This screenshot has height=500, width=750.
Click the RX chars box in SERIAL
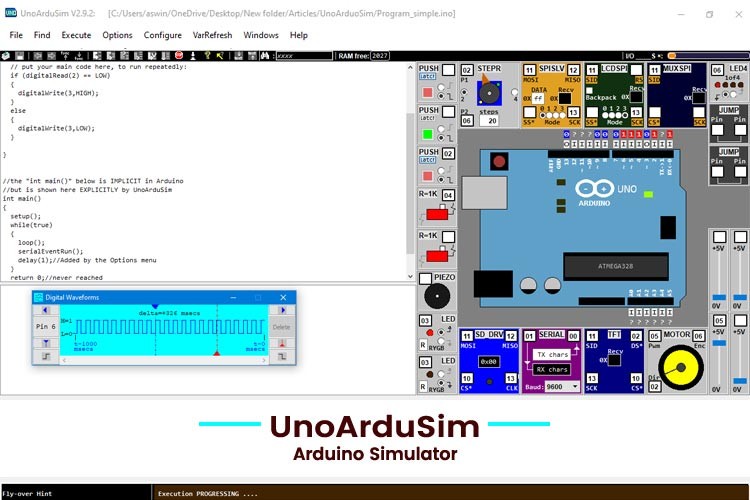click(551, 369)
